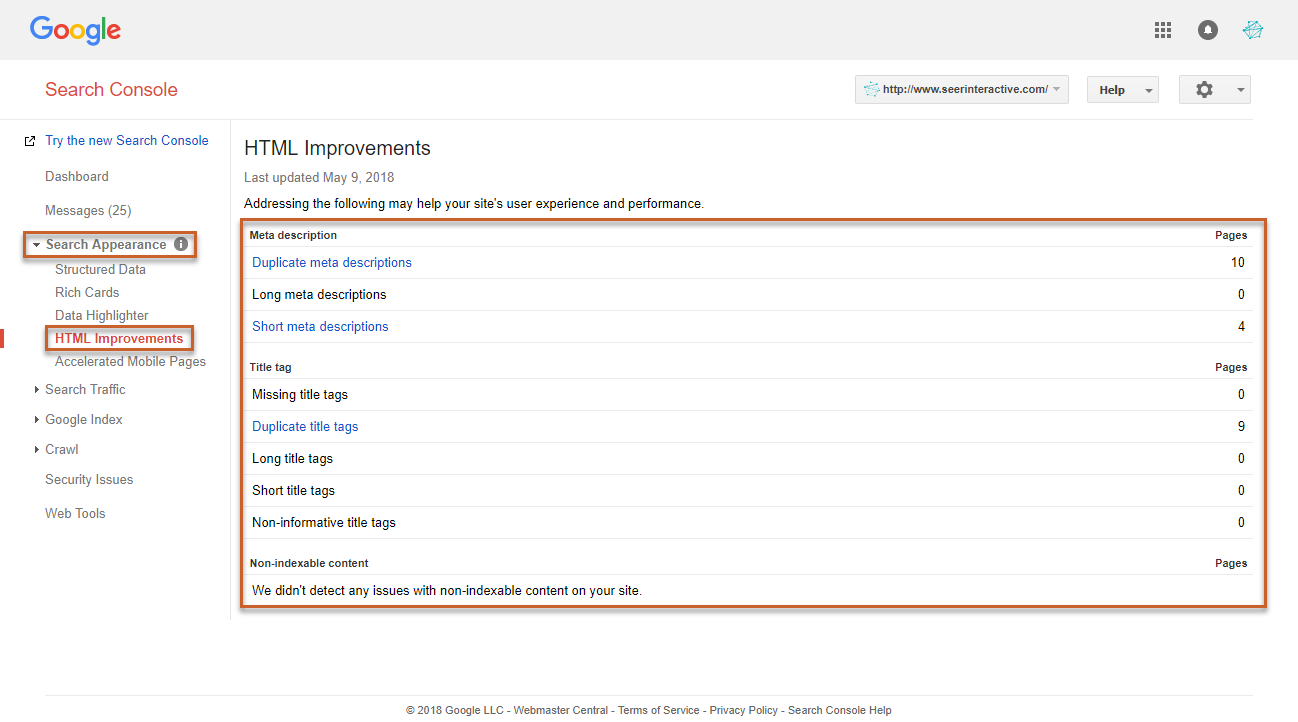The image size is (1298, 722).
Task: Open the Google apps grid icon
Action: (1162, 30)
